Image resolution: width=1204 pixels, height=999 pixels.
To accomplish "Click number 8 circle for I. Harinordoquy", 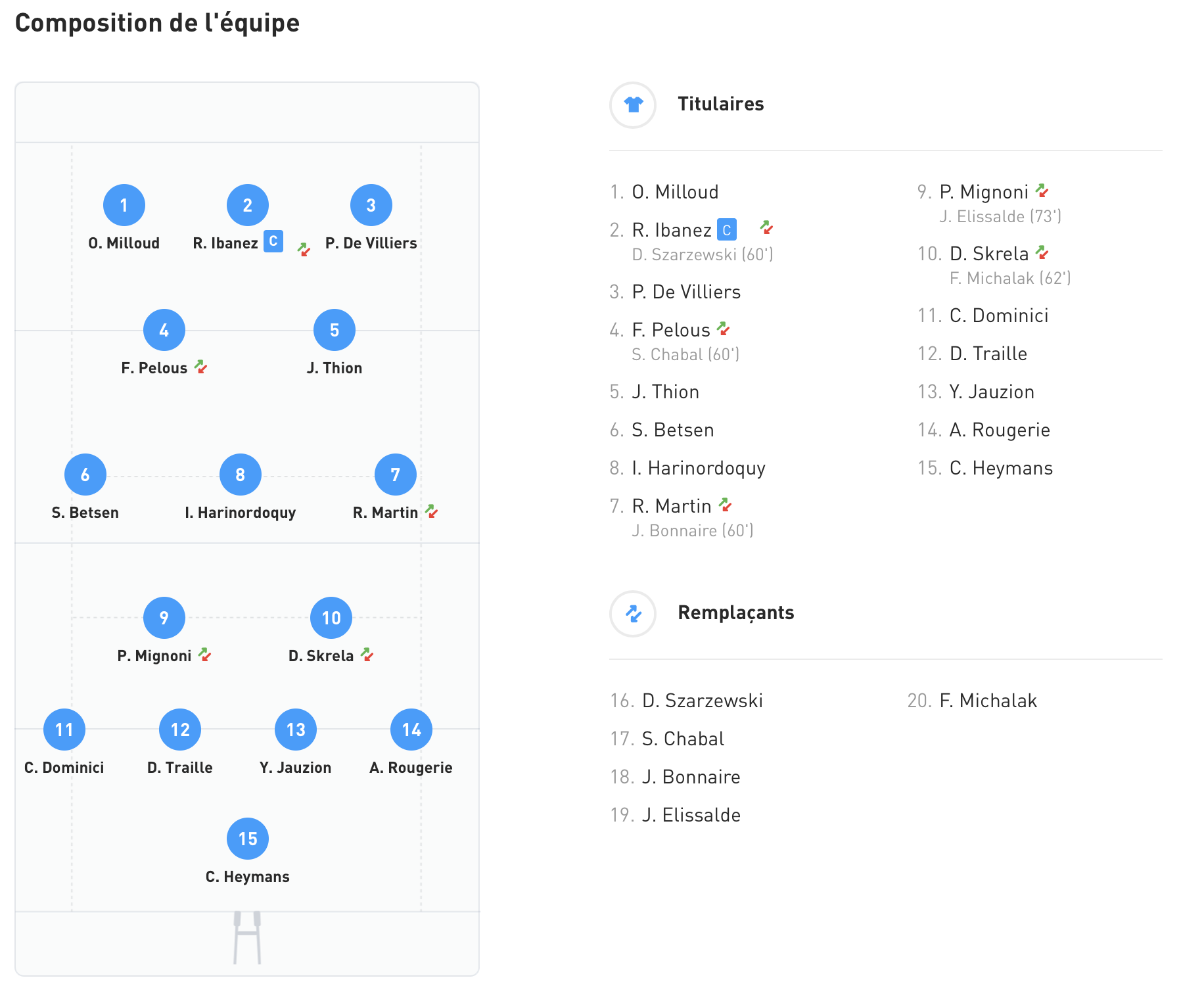I will (241, 475).
